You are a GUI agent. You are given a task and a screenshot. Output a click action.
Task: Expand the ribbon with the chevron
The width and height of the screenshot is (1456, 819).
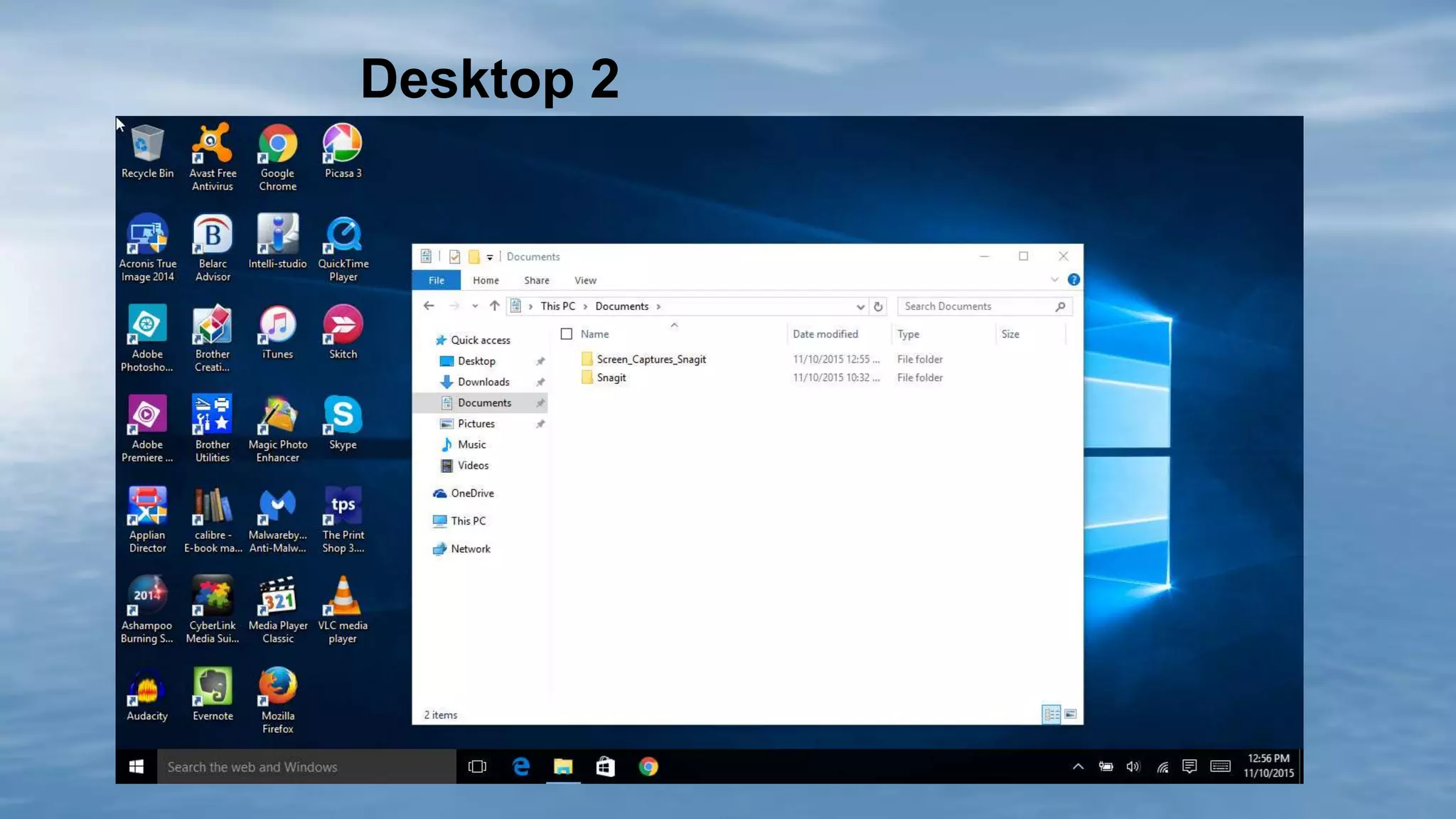point(1054,280)
